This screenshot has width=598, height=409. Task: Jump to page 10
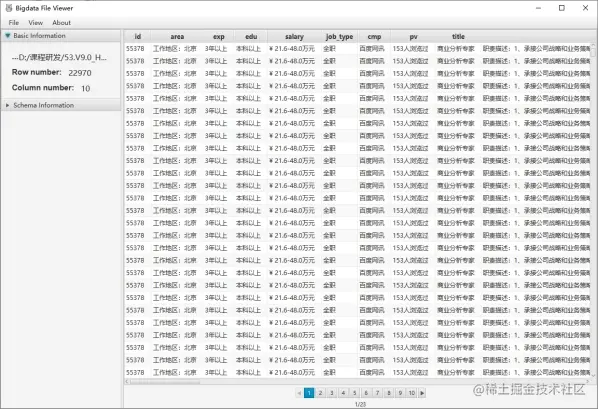tap(412, 393)
